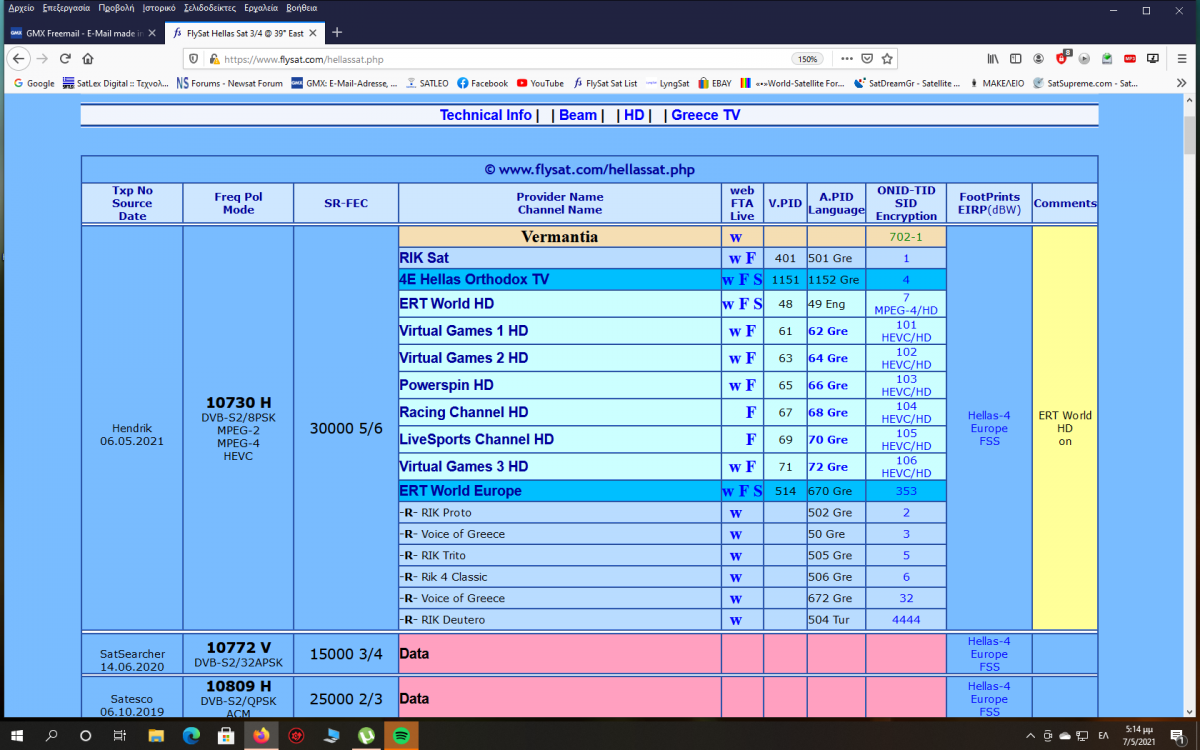Viewport: 1200px width, 750px height.
Task: Open Google bookmark
Action: click(34, 83)
